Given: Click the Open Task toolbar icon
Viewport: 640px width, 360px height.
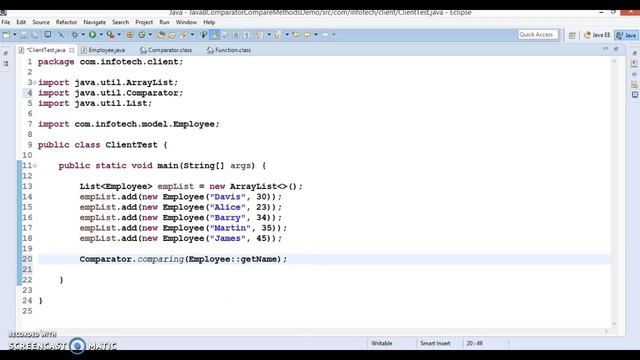Looking at the screenshot, I should (x=172, y=35).
